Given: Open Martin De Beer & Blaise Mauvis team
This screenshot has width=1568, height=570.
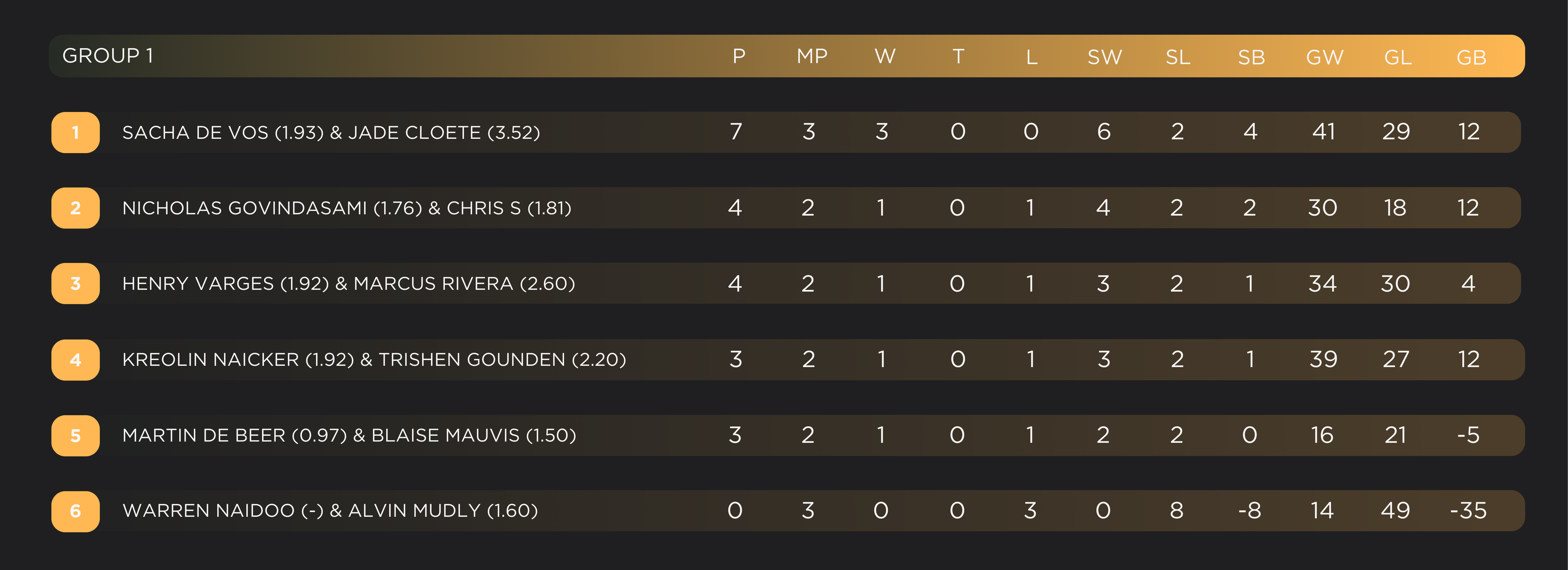Looking at the screenshot, I should (x=349, y=435).
